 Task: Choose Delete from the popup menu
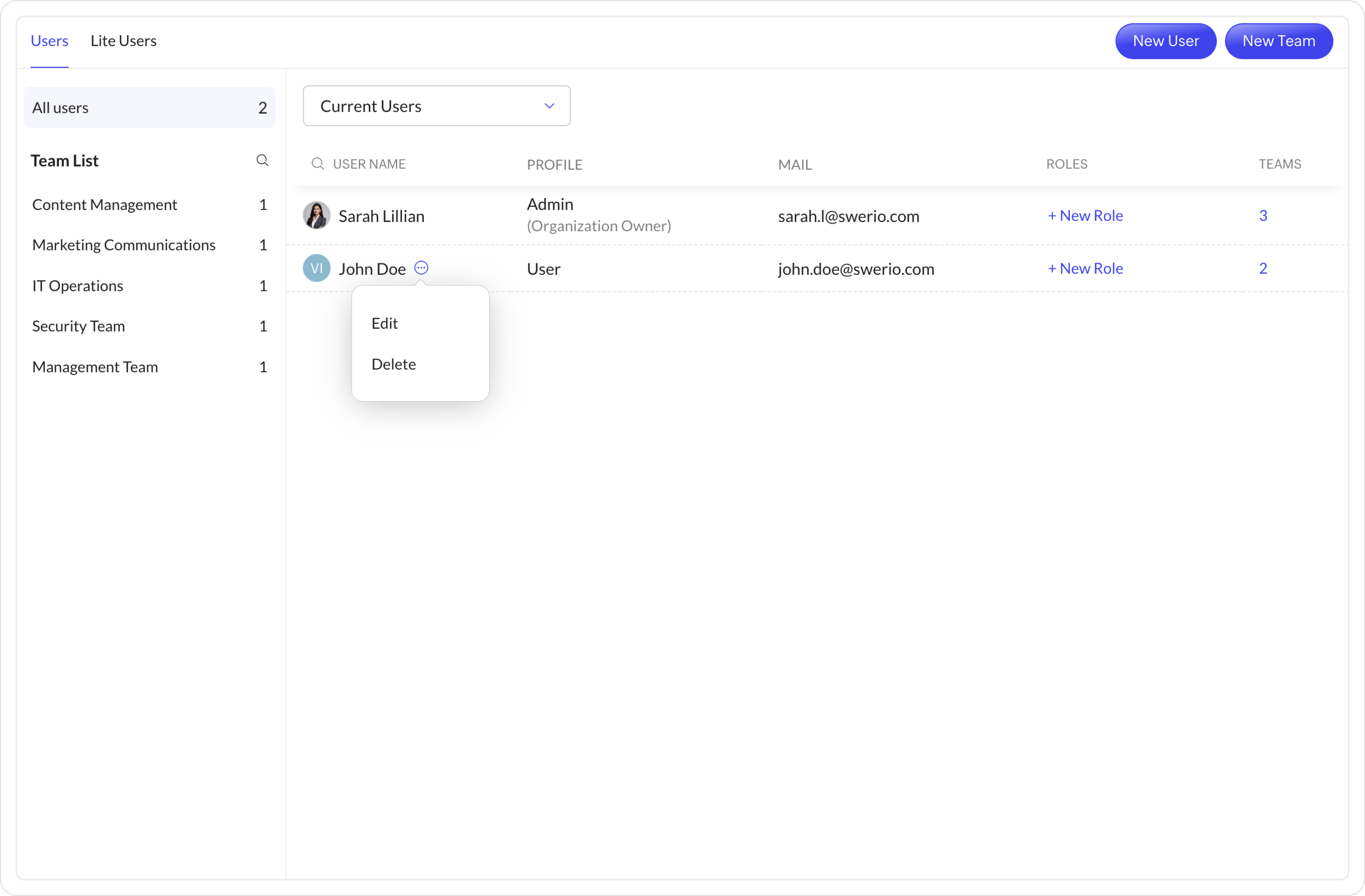tap(394, 364)
